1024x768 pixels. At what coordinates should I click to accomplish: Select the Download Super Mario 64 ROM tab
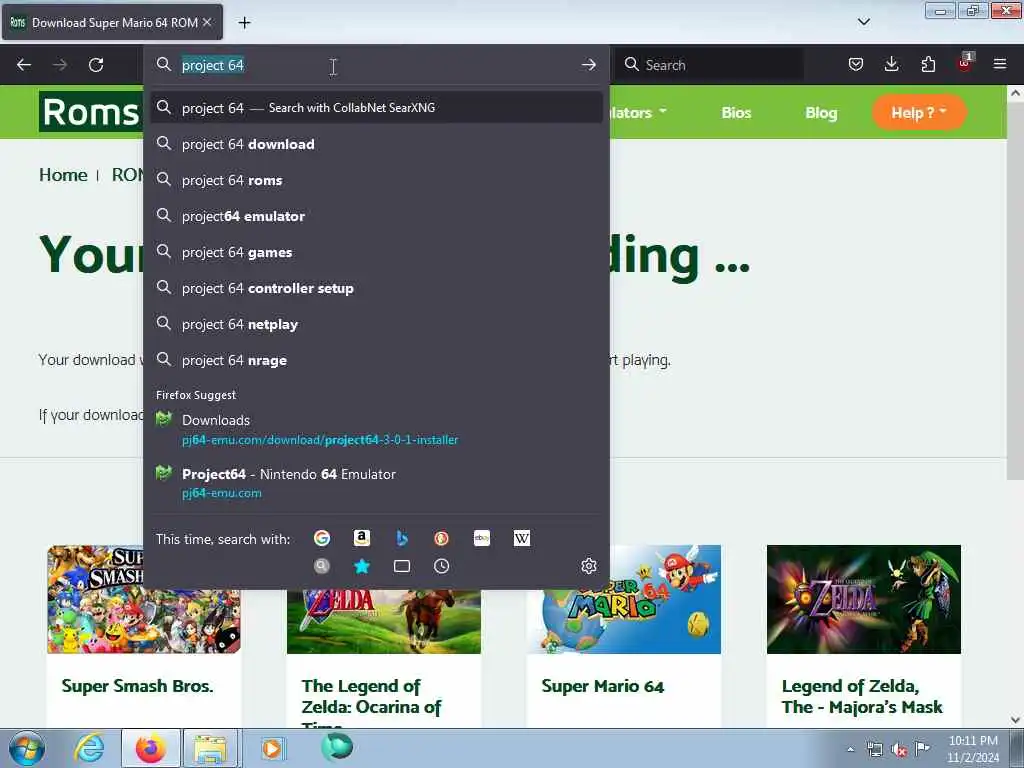click(112, 22)
